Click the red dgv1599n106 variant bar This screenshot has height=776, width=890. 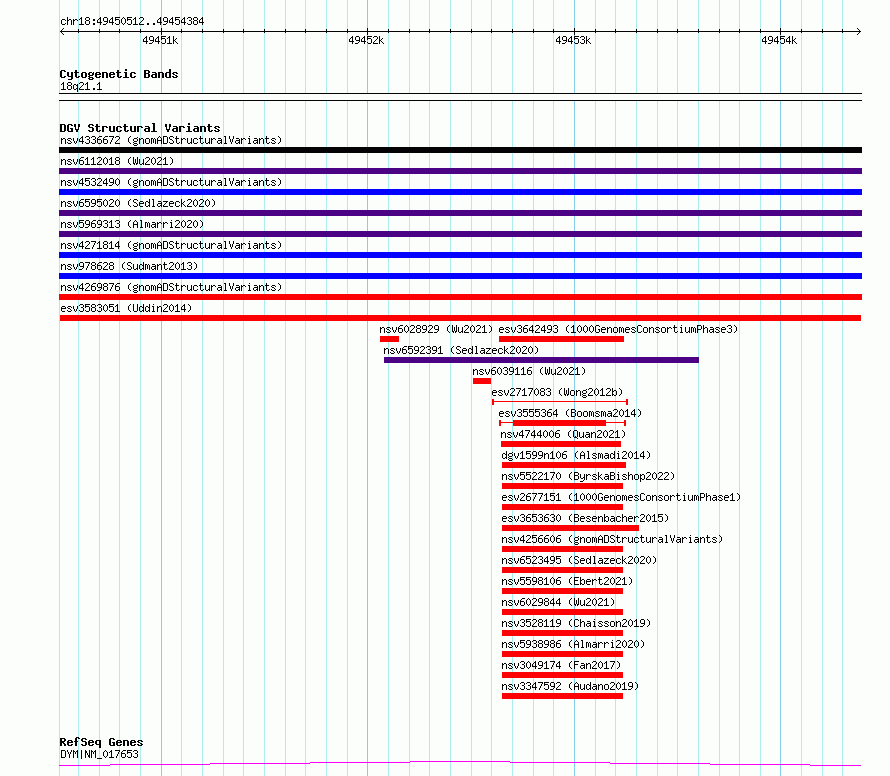pyautogui.click(x=564, y=465)
